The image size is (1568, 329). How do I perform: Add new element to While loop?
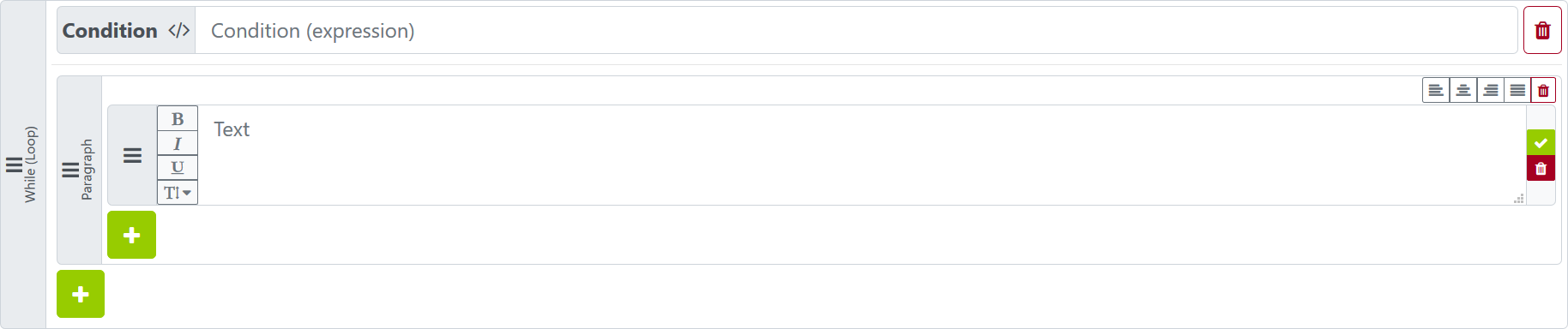tap(81, 294)
